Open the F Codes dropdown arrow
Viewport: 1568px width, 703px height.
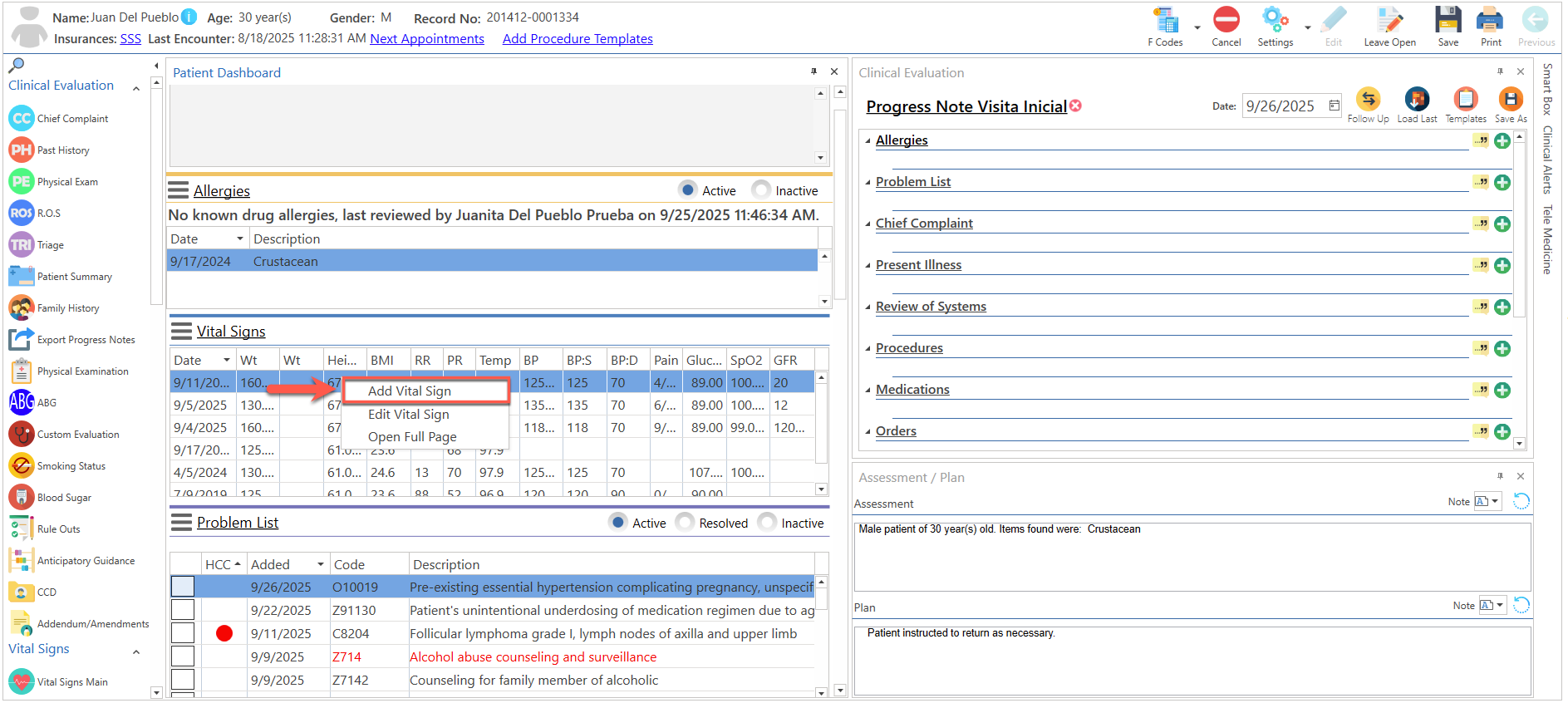click(1197, 27)
